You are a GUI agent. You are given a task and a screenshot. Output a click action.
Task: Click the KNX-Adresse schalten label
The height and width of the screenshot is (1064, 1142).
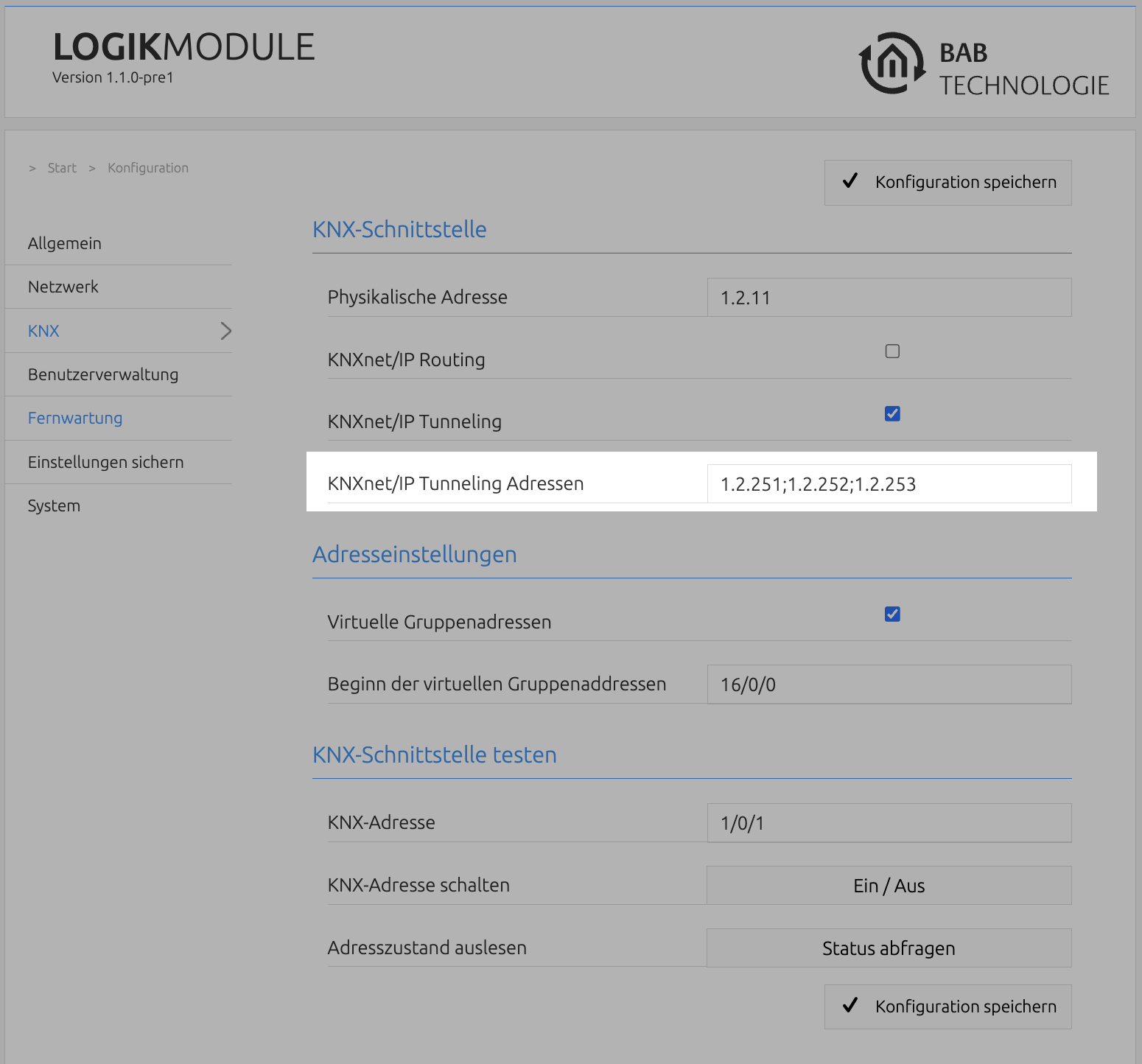coord(418,885)
